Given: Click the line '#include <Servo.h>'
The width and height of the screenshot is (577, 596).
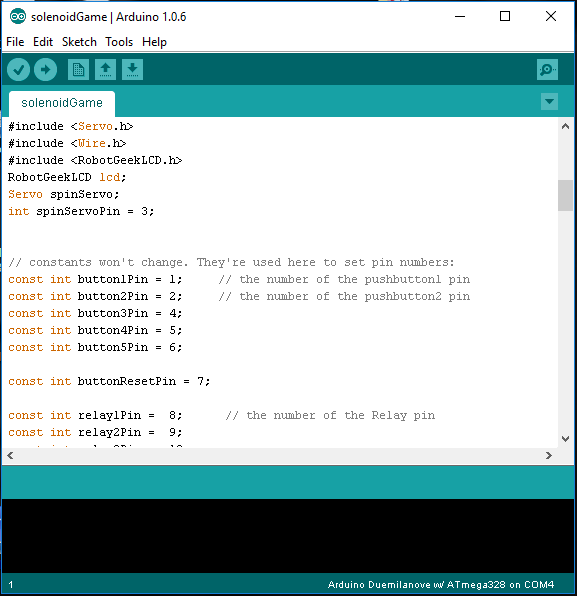Looking at the screenshot, I should tap(71, 126).
